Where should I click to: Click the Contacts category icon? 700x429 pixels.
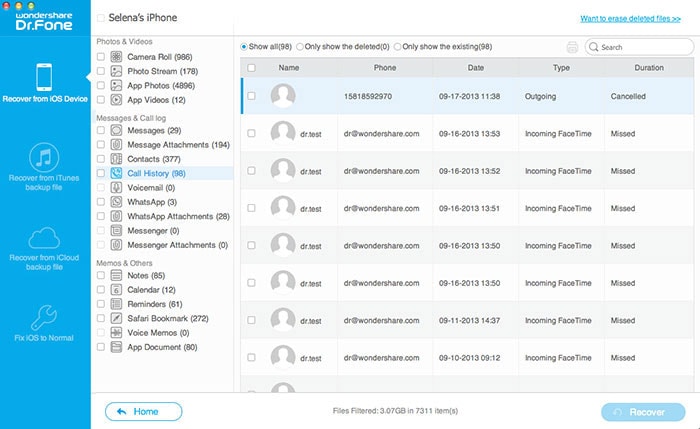(116, 159)
